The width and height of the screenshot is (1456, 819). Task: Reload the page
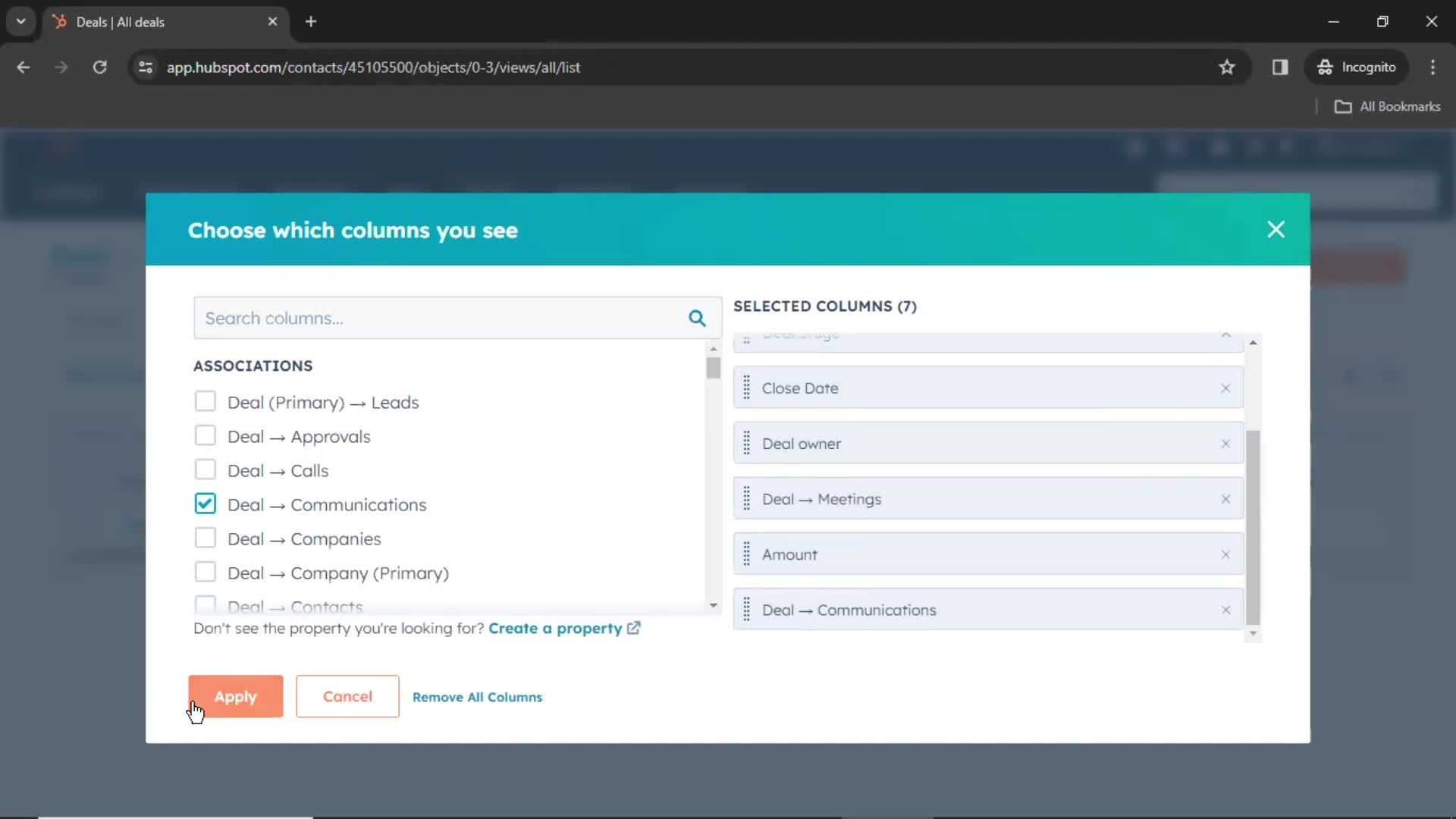pyautogui.click(x=99, y=67)
